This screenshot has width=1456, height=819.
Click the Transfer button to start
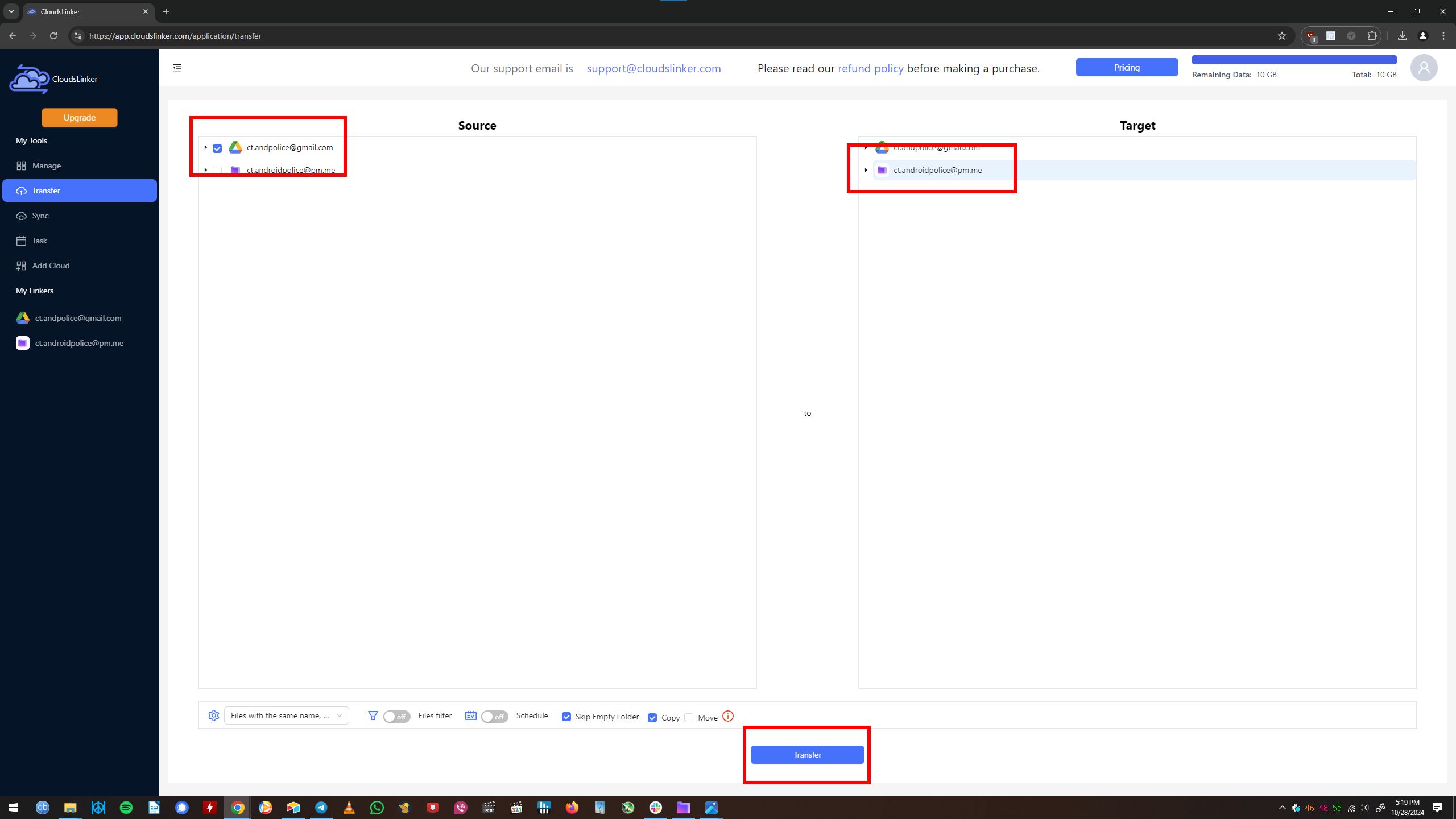pos(807,755)
